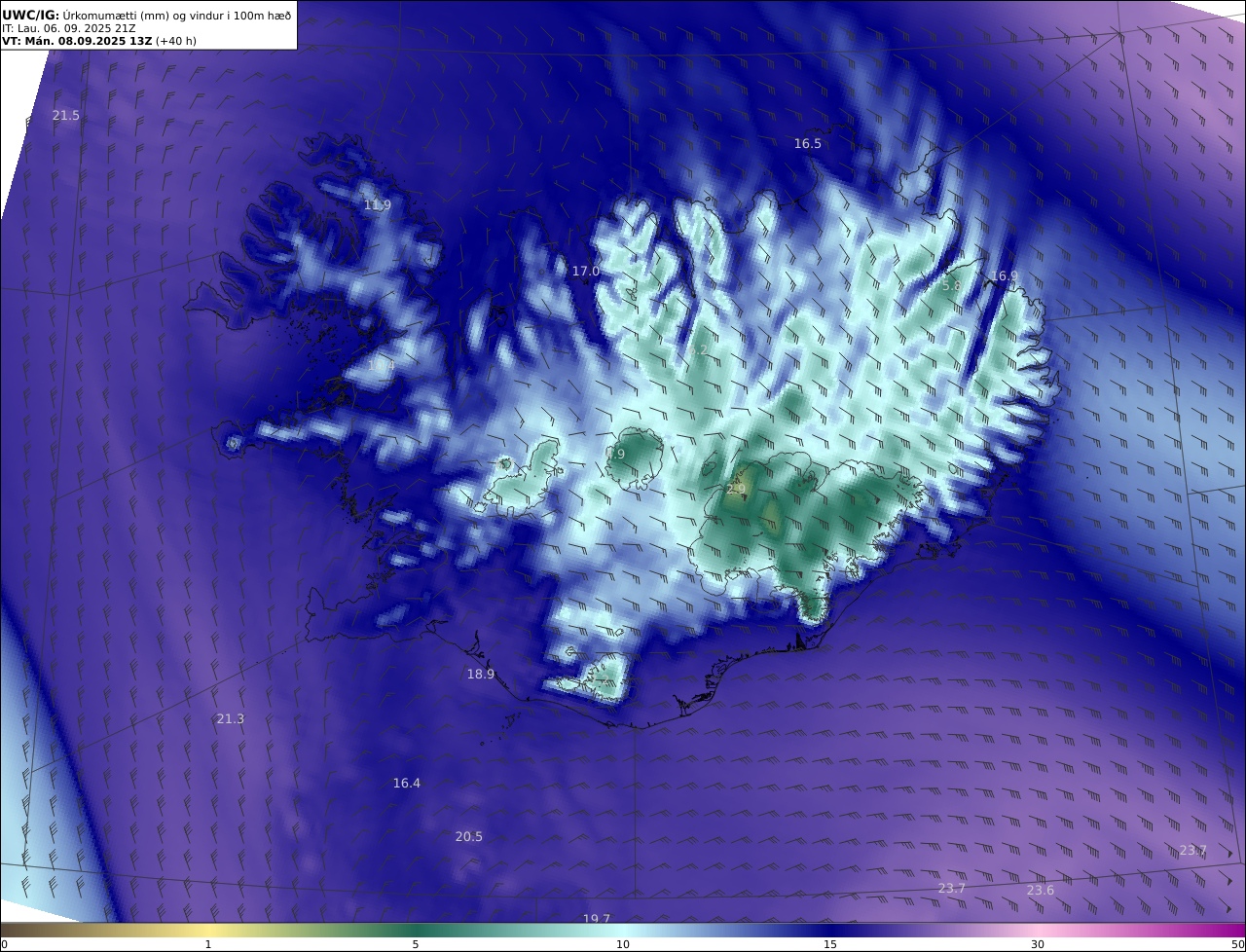Click the 16.5 value label off the north coast
This screenshot has height=952, width=1246.
click(808, 144)
